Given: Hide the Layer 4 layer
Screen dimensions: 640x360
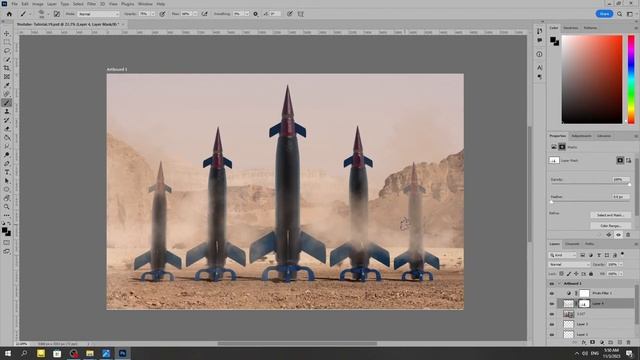Looking at the screenshot, I should click(x=552, y=304).
